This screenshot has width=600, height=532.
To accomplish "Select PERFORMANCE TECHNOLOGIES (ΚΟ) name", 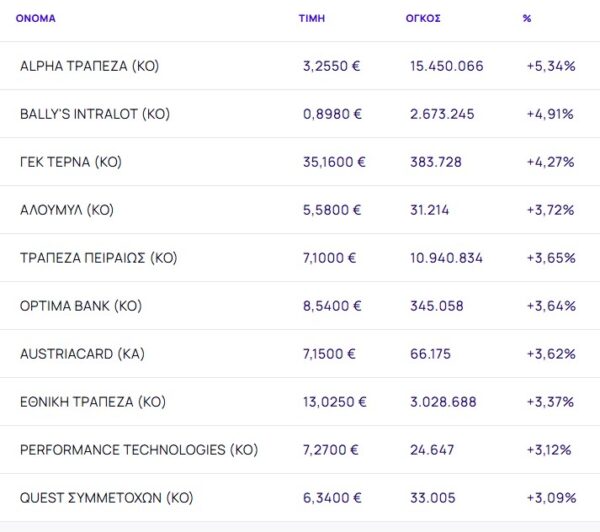I will 138,450.
